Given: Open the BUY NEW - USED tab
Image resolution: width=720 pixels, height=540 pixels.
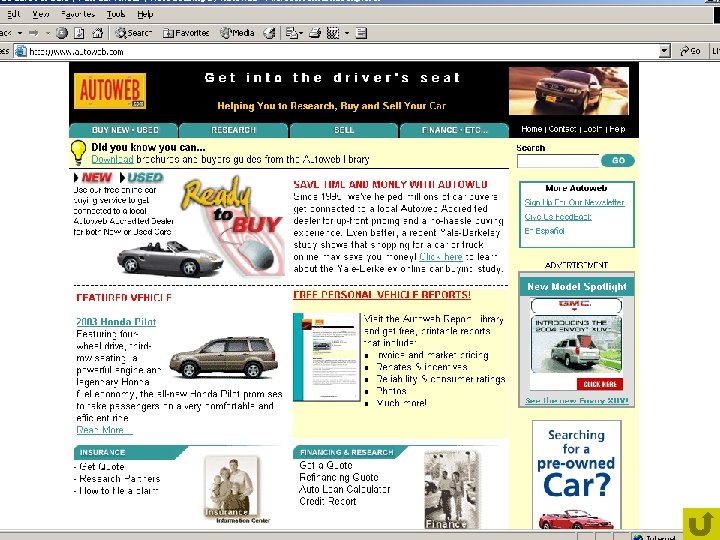Looking at the screenshot, I should point(124,130).
